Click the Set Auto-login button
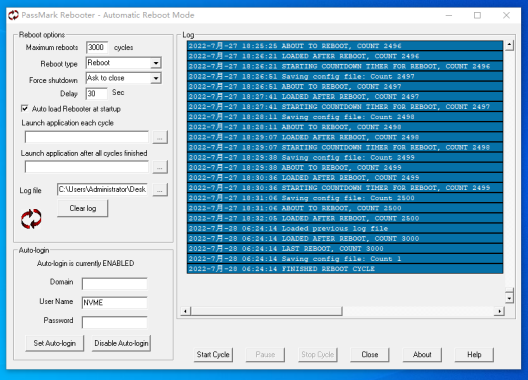 (55, 343)
